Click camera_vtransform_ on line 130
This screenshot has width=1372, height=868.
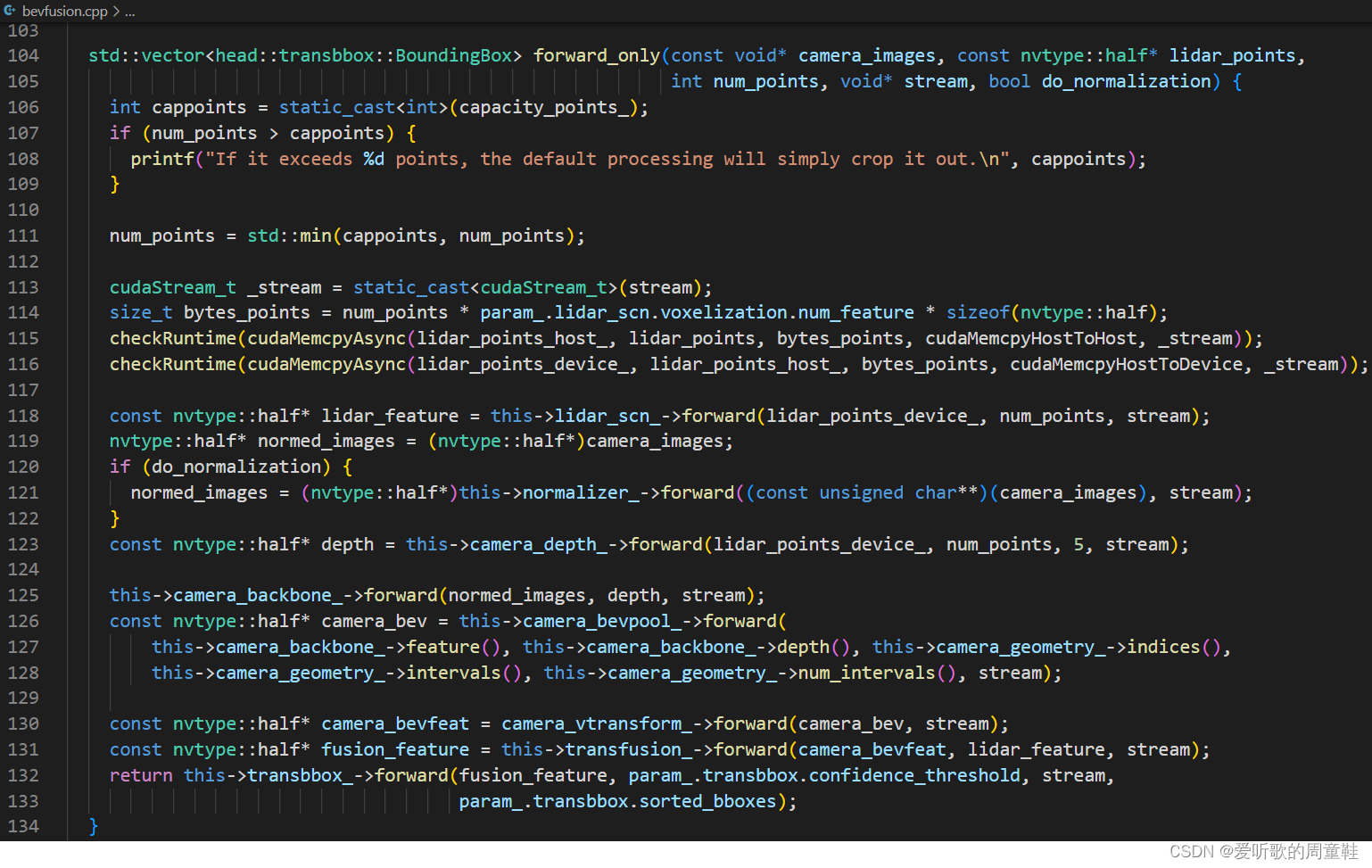tap(597, 723)
